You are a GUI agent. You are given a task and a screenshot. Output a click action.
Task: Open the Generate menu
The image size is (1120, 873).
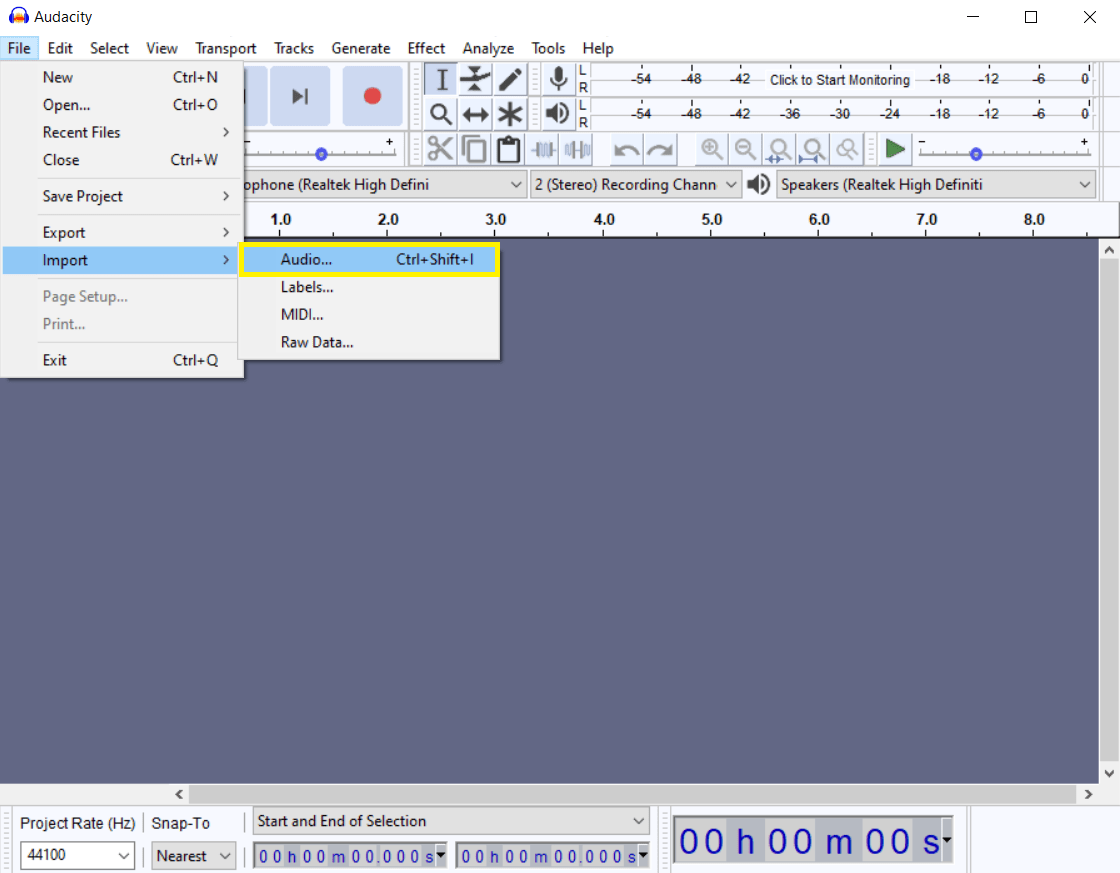[361, 48]
